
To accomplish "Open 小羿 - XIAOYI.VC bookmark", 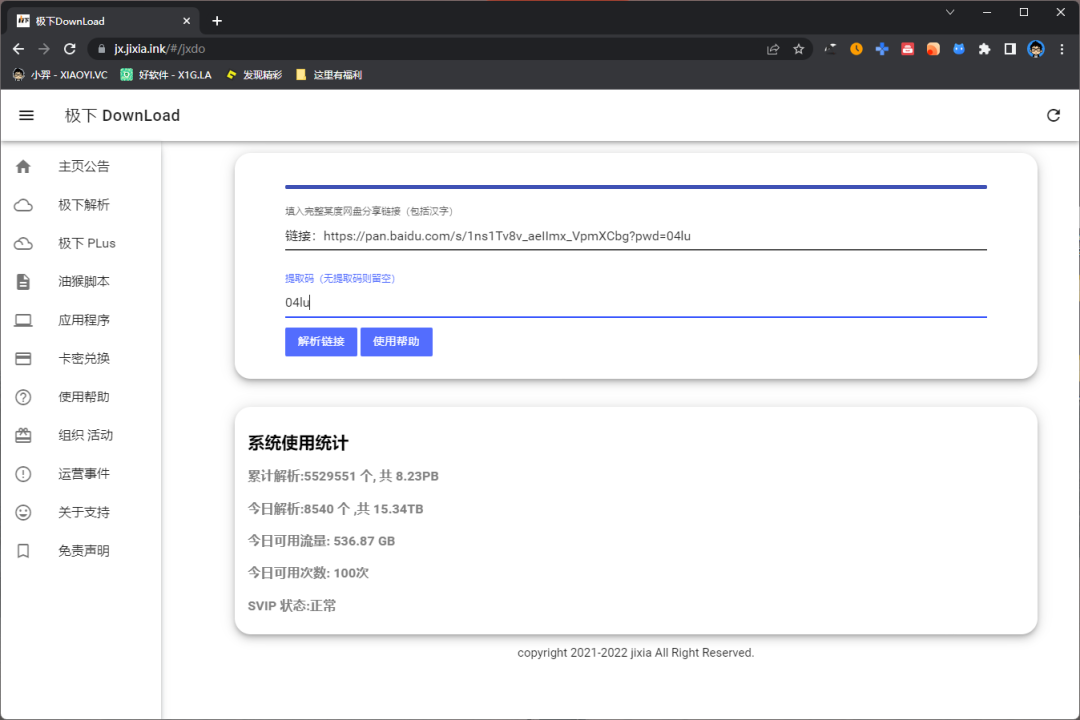I will pyautogui.click(x=61, y=74).
